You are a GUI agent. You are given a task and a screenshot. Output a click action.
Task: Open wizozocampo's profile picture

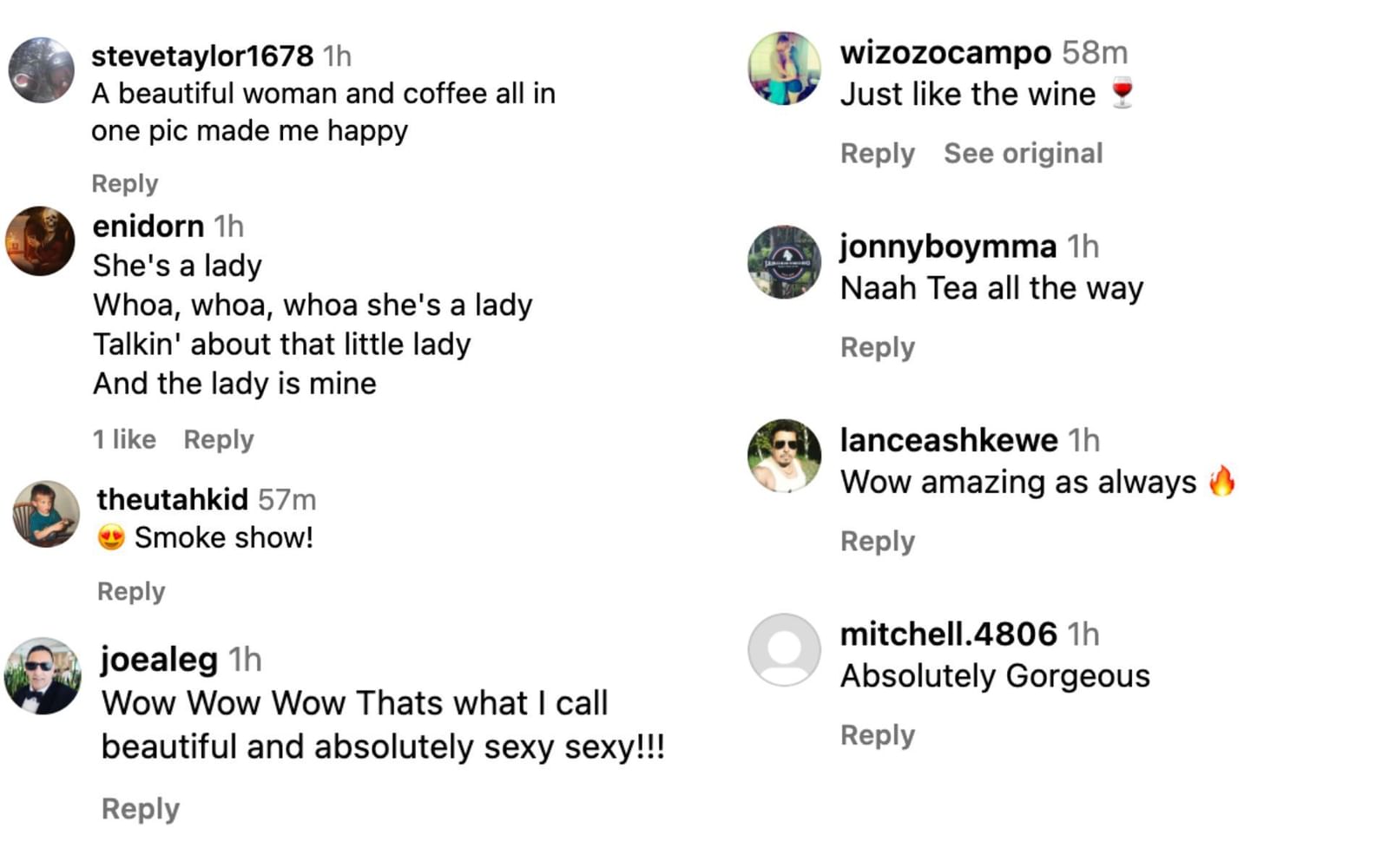[x=784, y=69]
